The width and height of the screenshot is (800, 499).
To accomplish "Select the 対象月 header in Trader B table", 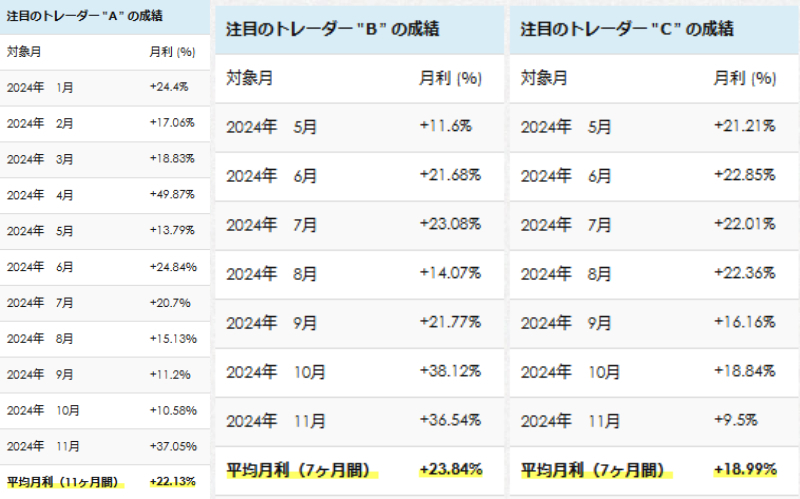I will tap(249, 78).
